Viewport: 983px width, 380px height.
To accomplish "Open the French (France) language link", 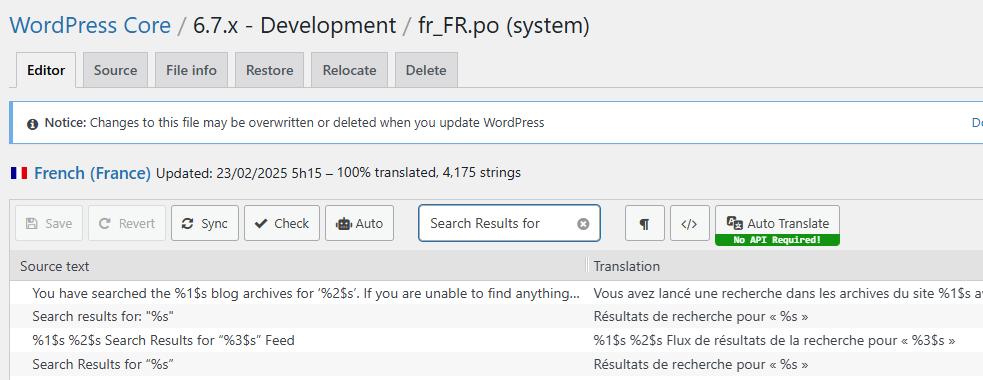I will [92, 173].
